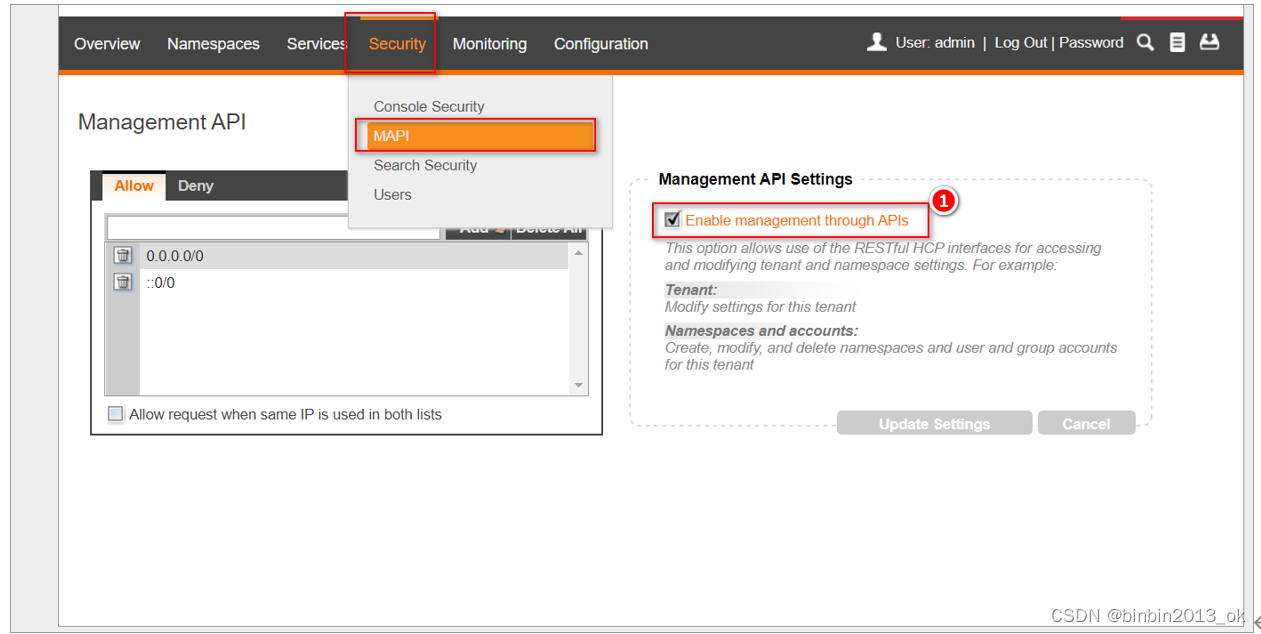Click the Management API page heading
Image resolution: width=1261 pixels, height=634 pixels.
pos(162,122)
